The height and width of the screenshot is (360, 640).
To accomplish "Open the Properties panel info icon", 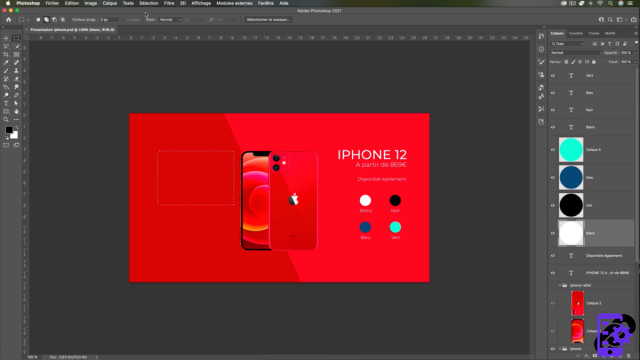I will pyautogui.click(x=541, y=49).
